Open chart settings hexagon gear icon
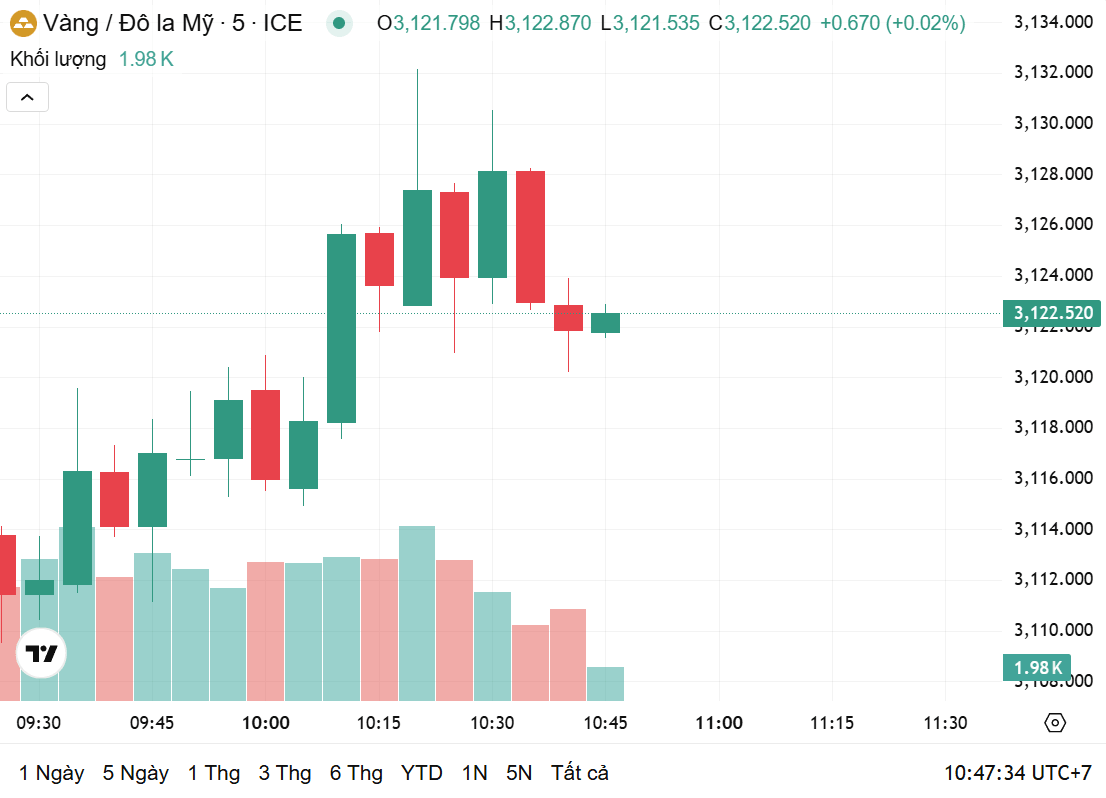Viewport: 1106px width, 798px height. pyautogui.click(x=1055, y=723)
